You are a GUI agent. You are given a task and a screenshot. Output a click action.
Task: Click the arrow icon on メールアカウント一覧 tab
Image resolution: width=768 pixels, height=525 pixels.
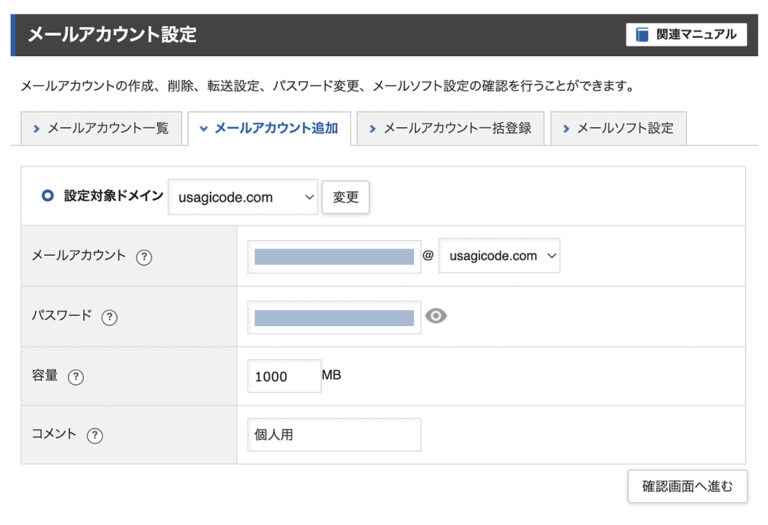tap(36, 129)
